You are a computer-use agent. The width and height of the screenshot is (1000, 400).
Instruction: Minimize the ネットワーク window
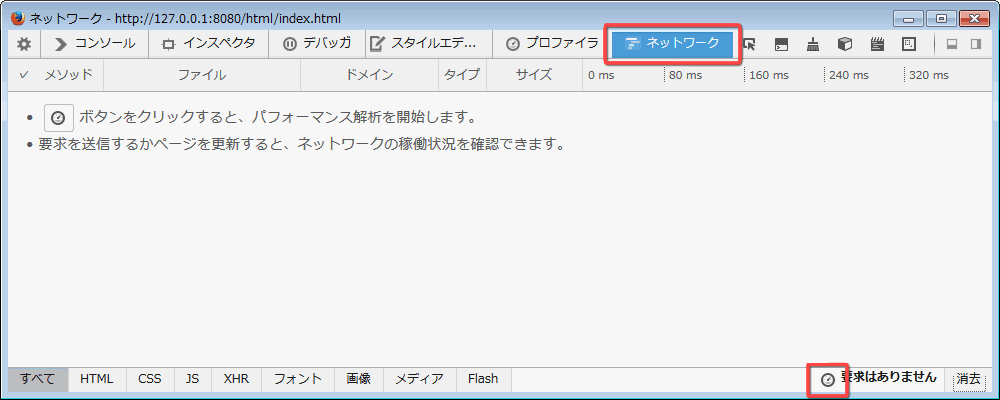point(908,20)
